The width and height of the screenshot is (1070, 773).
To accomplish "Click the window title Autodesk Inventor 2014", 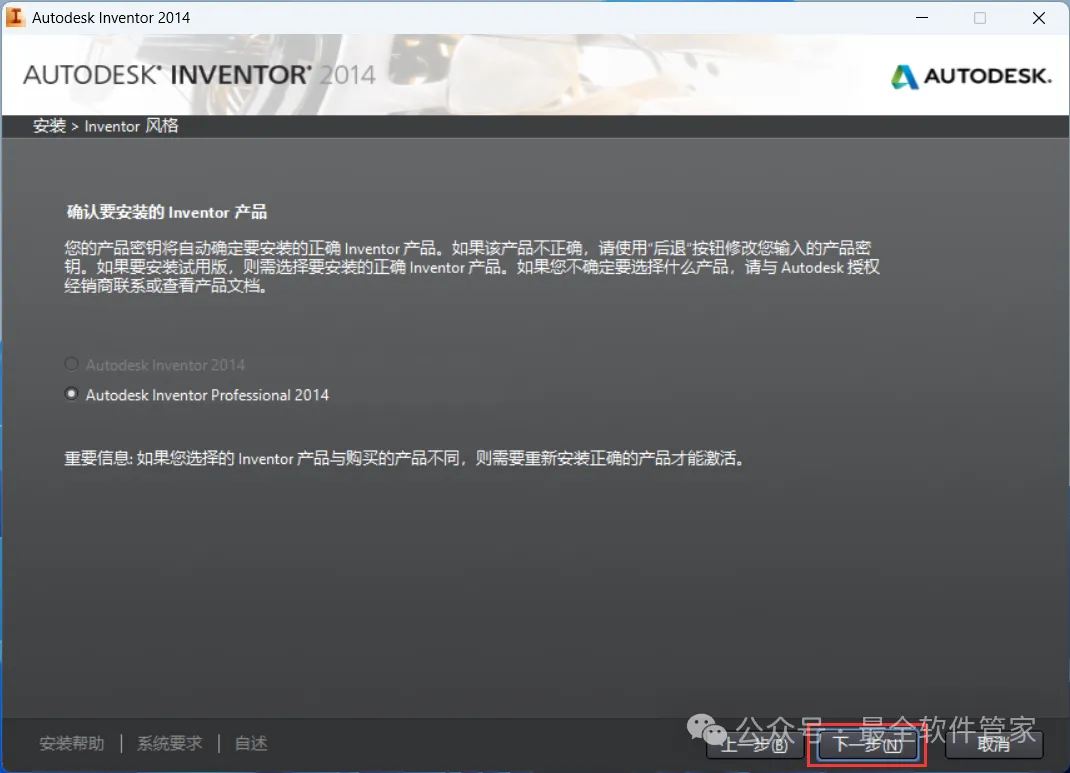I will tap(111, 18).
